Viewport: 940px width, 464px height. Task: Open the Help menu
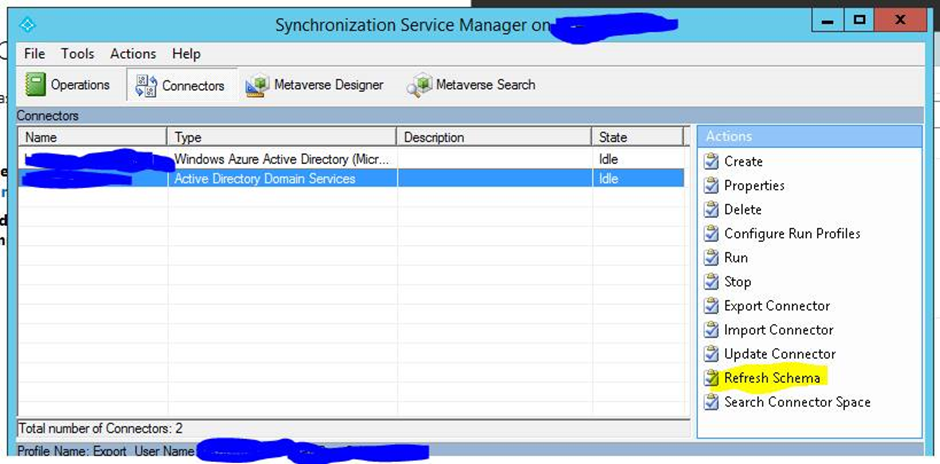pos(186,54)
